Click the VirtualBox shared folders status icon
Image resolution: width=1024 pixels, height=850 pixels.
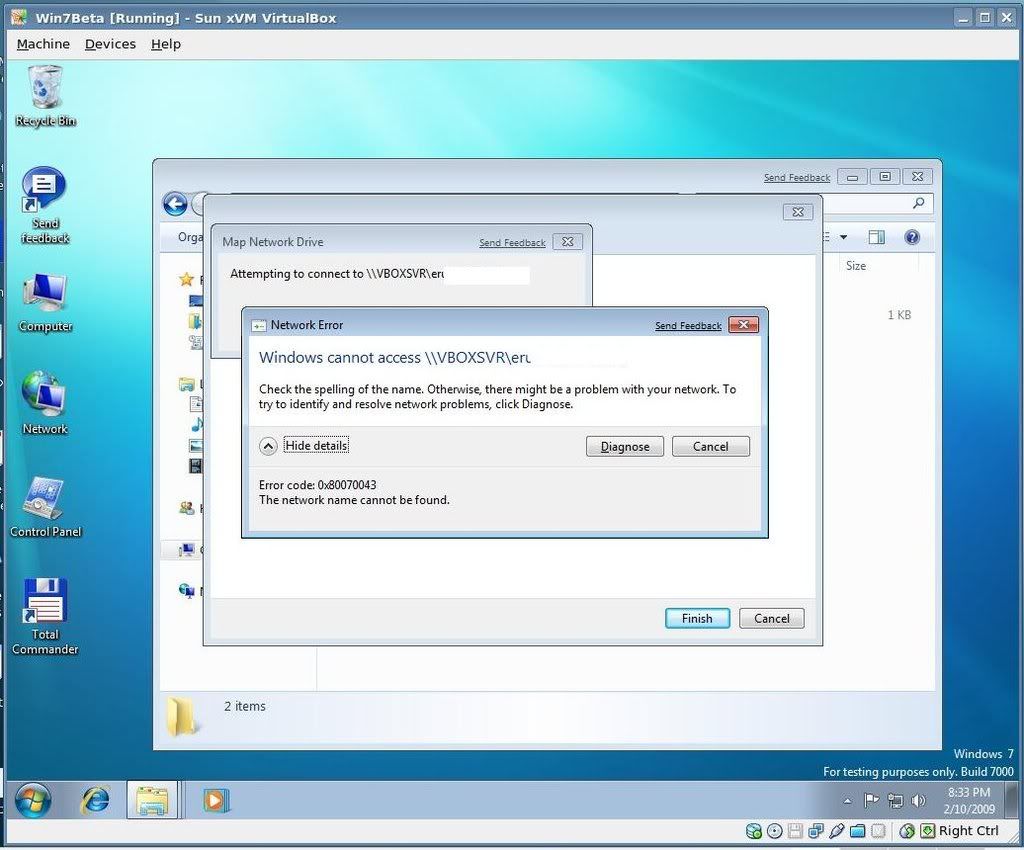point(857,831)
